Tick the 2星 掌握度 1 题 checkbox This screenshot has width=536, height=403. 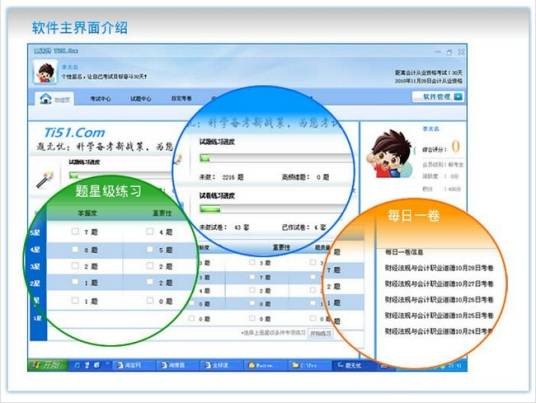75,282
